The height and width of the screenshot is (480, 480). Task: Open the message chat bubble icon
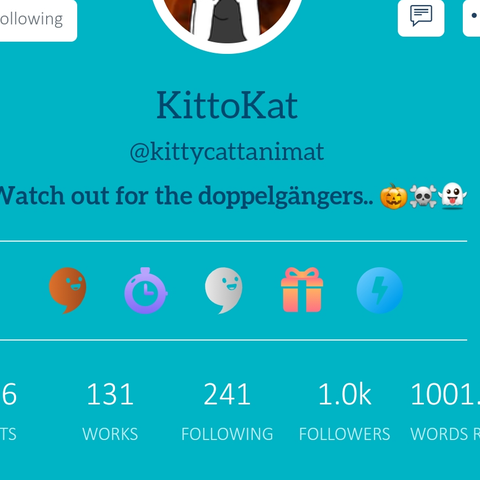[421, 16]
